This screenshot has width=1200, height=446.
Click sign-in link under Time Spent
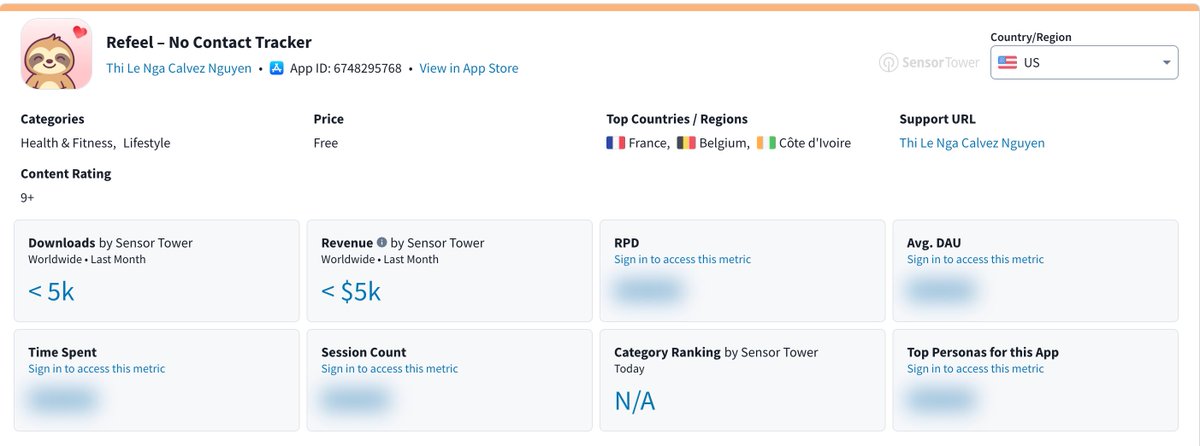97,369
